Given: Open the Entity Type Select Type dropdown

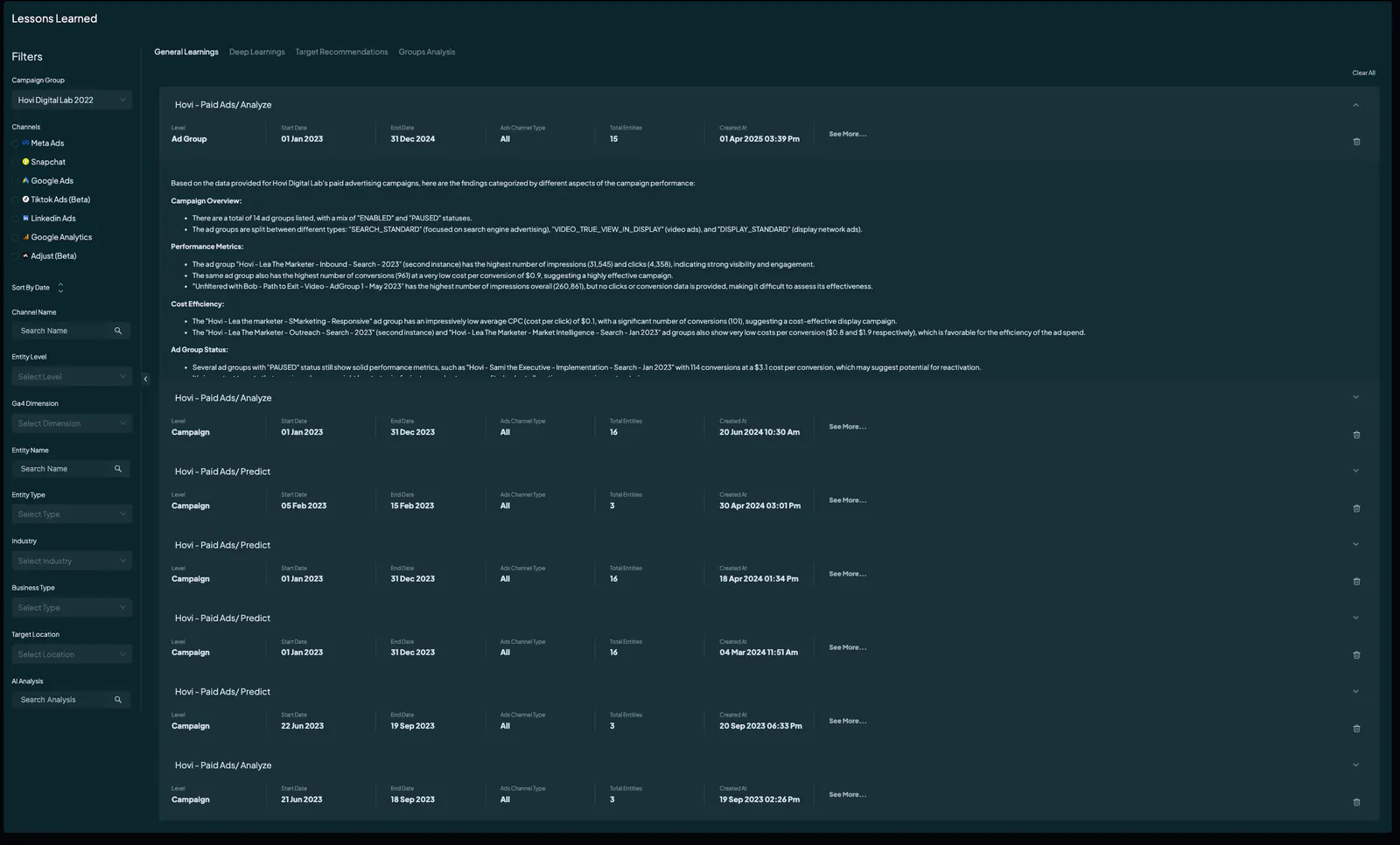Looking at the screenshot, I should pos(72,514).
